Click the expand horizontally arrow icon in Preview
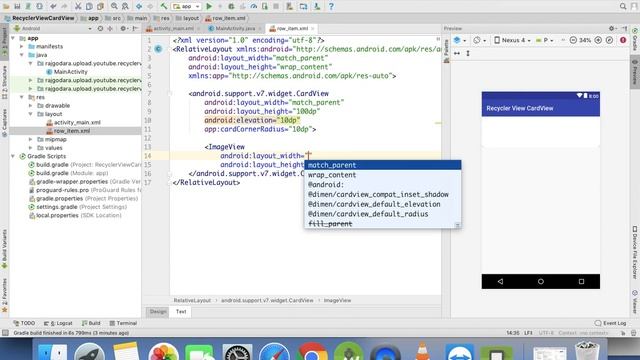640x360 pixels. [457, 53]
